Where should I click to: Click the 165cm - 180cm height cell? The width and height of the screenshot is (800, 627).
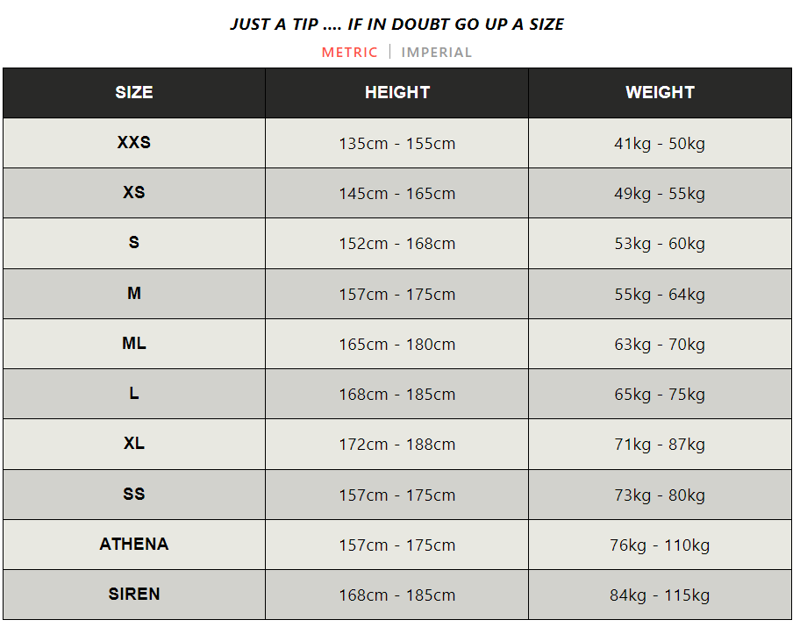pyautogui.click(x=397, y=344)
